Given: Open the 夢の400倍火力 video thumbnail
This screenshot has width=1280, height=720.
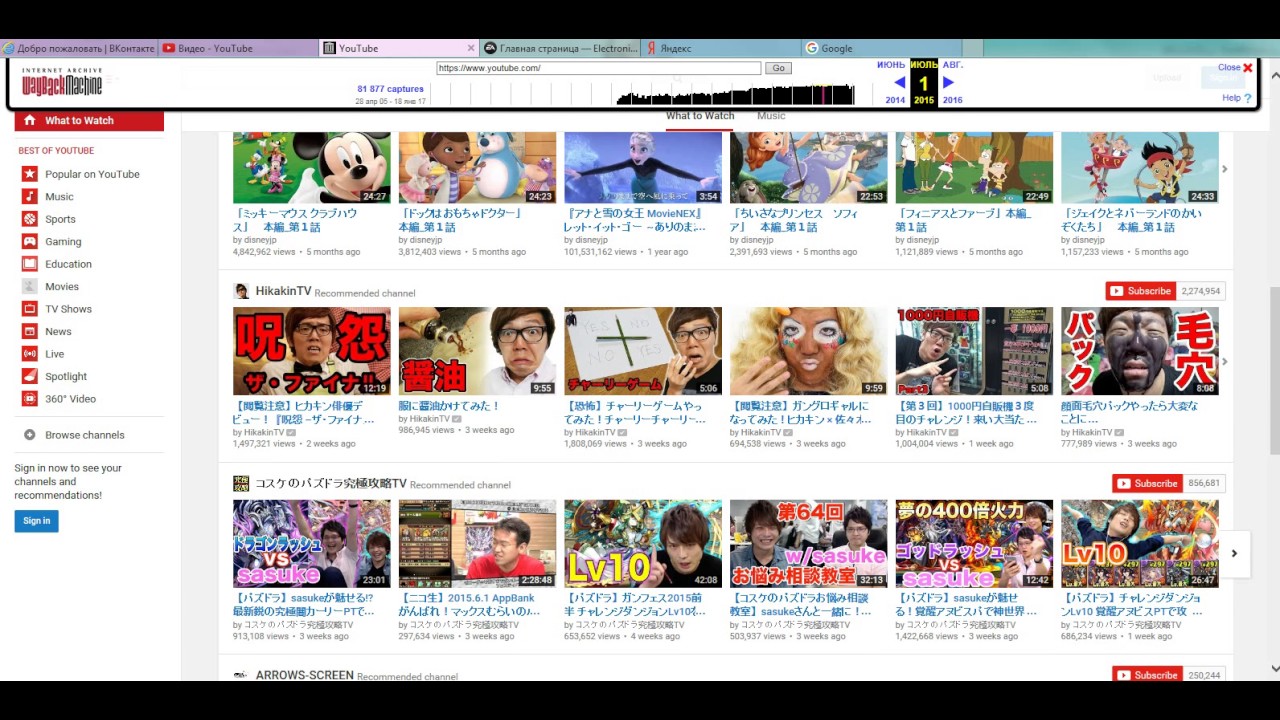Looking at the screenshot, I should [x=974, y=544].
